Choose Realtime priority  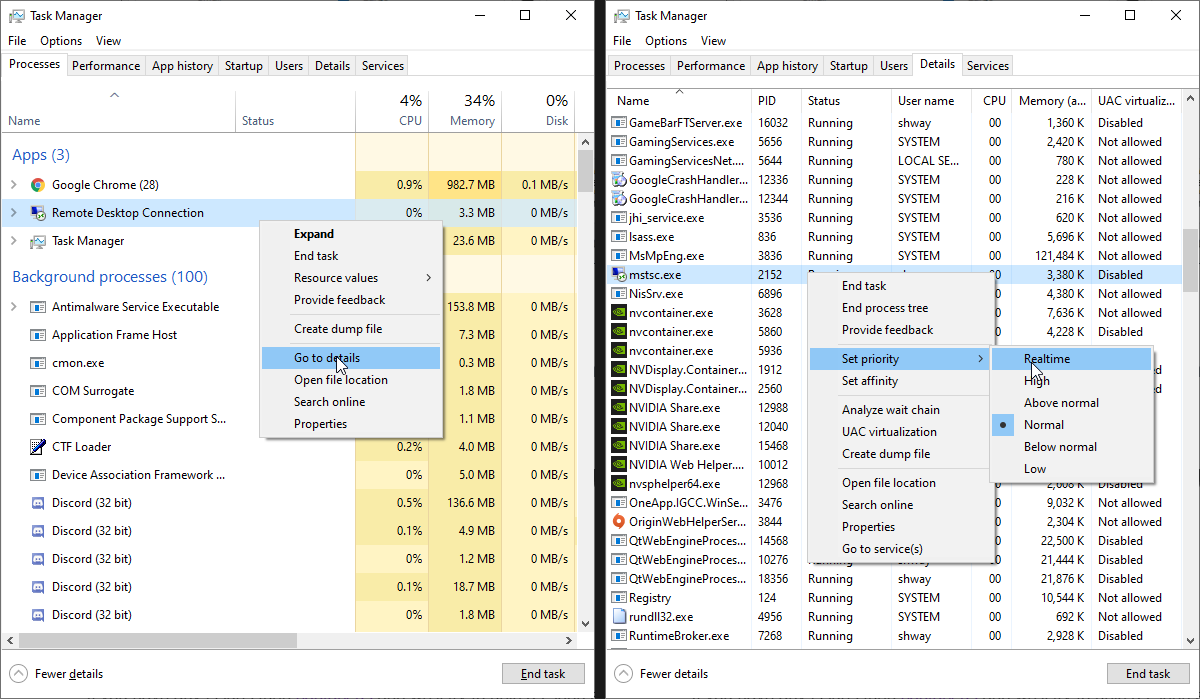[x=1071, y=359]
